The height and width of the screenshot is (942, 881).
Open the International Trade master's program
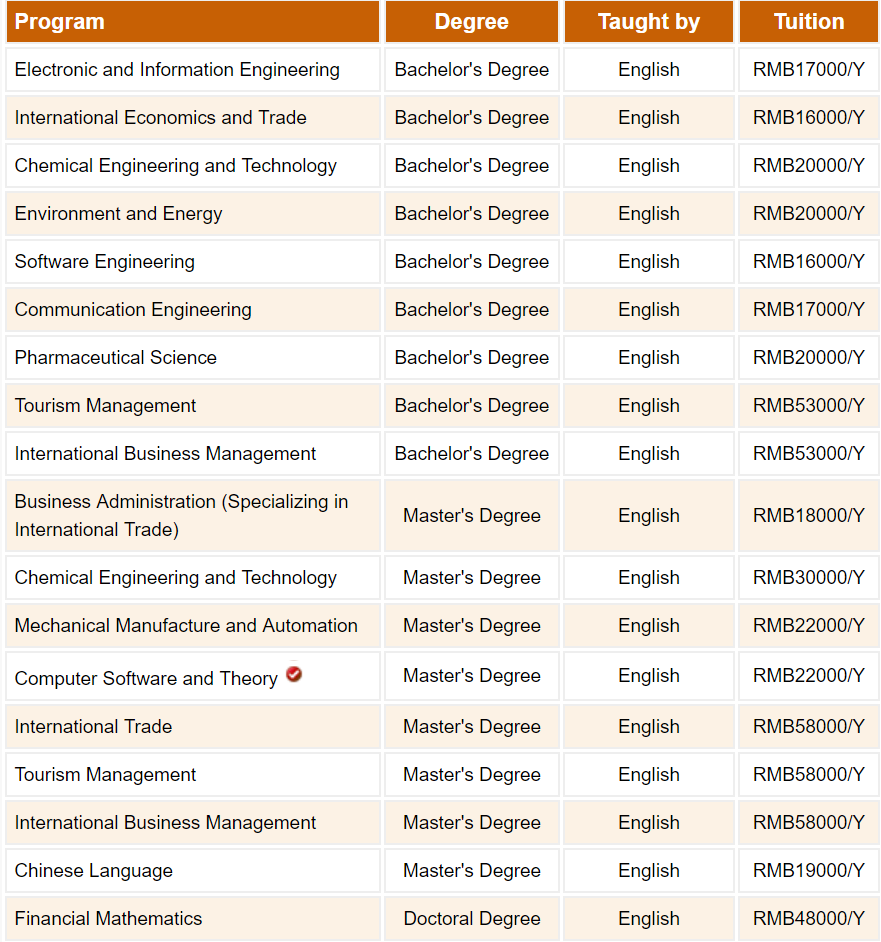(x=94, y=726)
